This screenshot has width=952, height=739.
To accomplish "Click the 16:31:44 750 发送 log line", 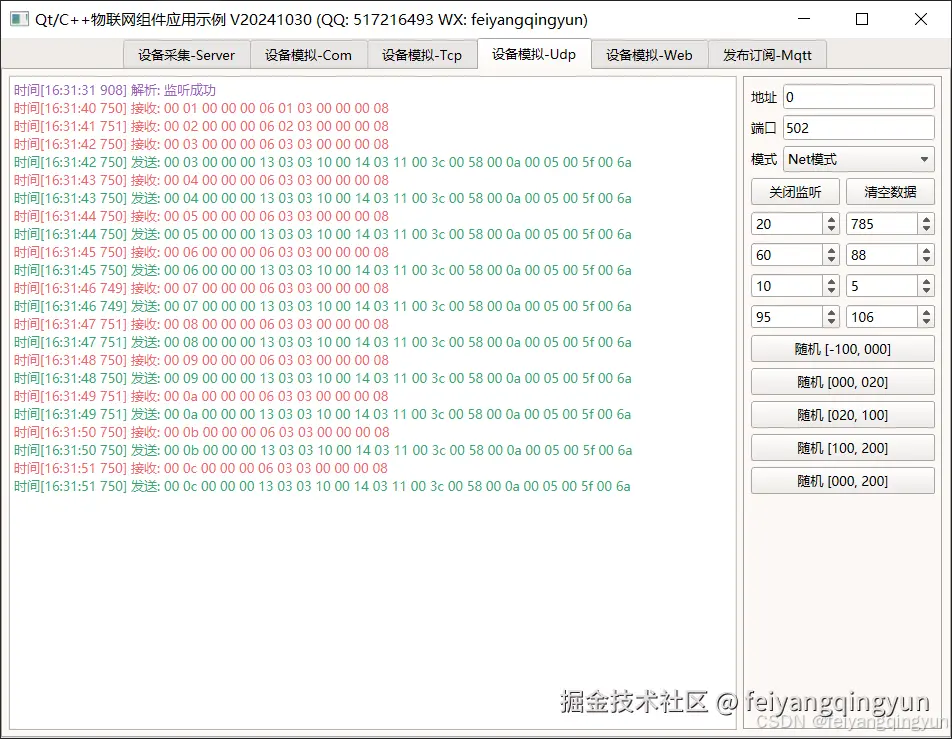I will [322, 234].
